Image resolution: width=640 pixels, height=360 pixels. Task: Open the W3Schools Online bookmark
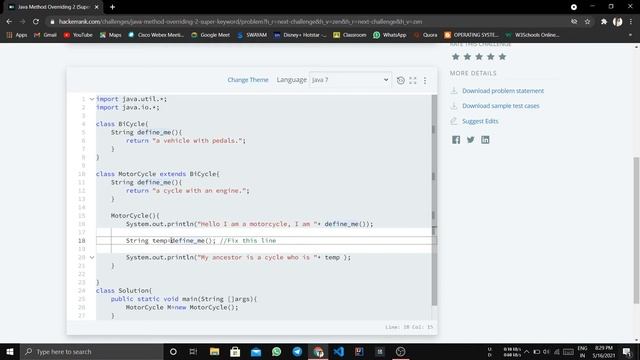pos(532,35)
